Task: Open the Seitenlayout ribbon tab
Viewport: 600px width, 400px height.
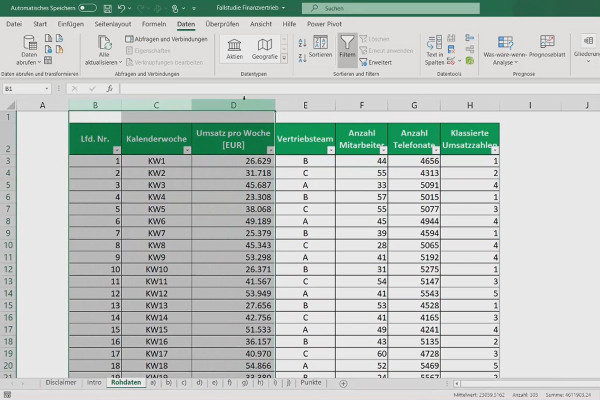Action: point(112,24)
